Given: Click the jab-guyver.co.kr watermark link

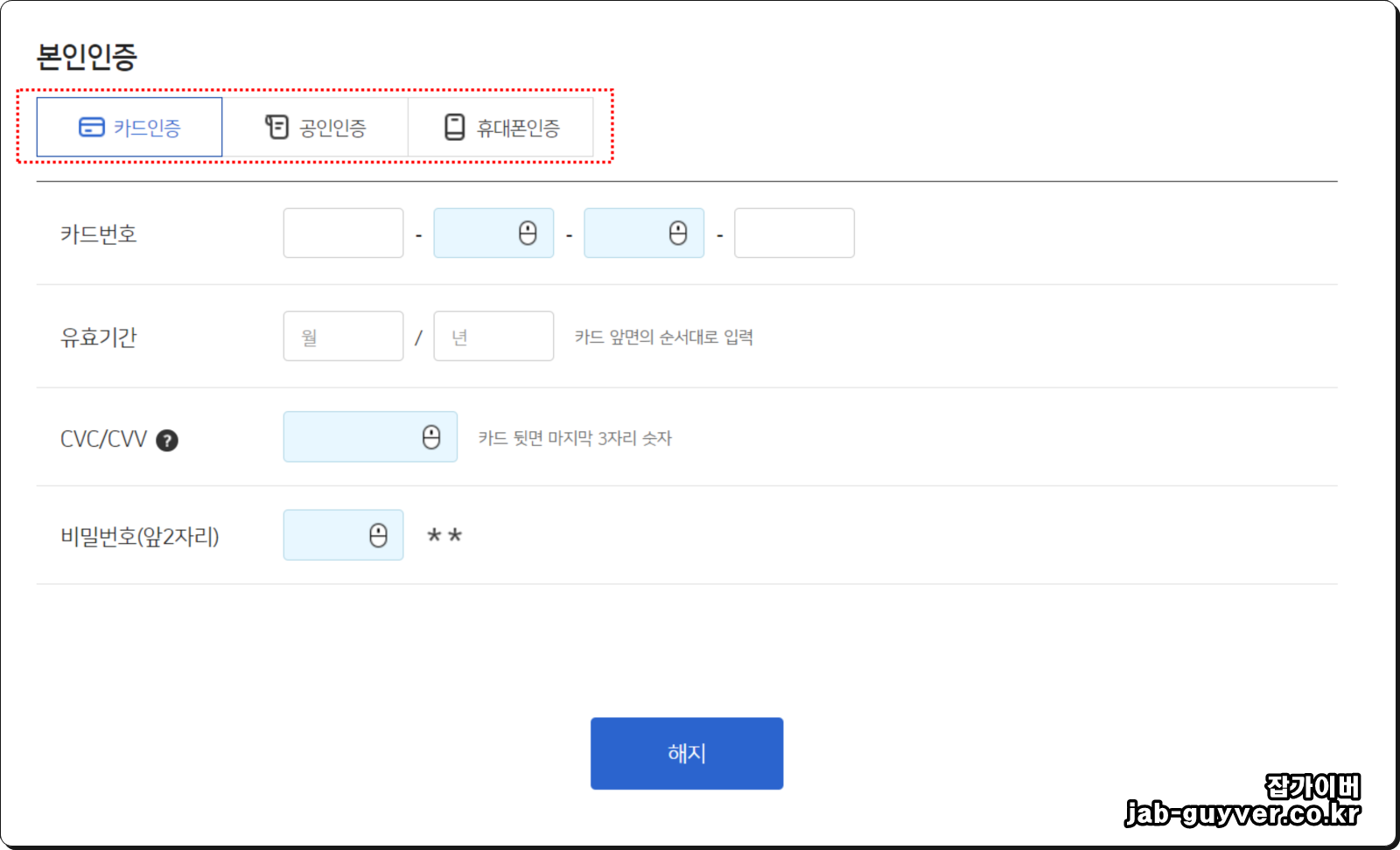Looking at the screenshot, I should coord(1239,815).
